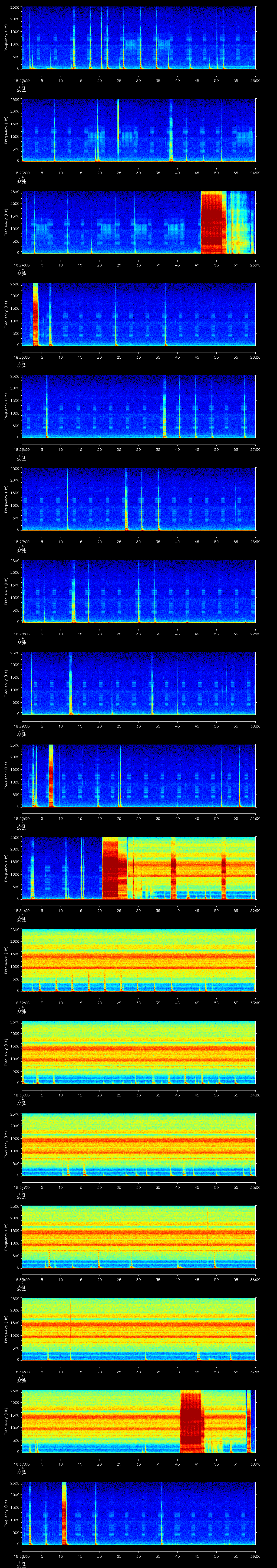277x1568 pixels.
Task: Select the 18:25:00 start time label
Action: tap(21, 357)
